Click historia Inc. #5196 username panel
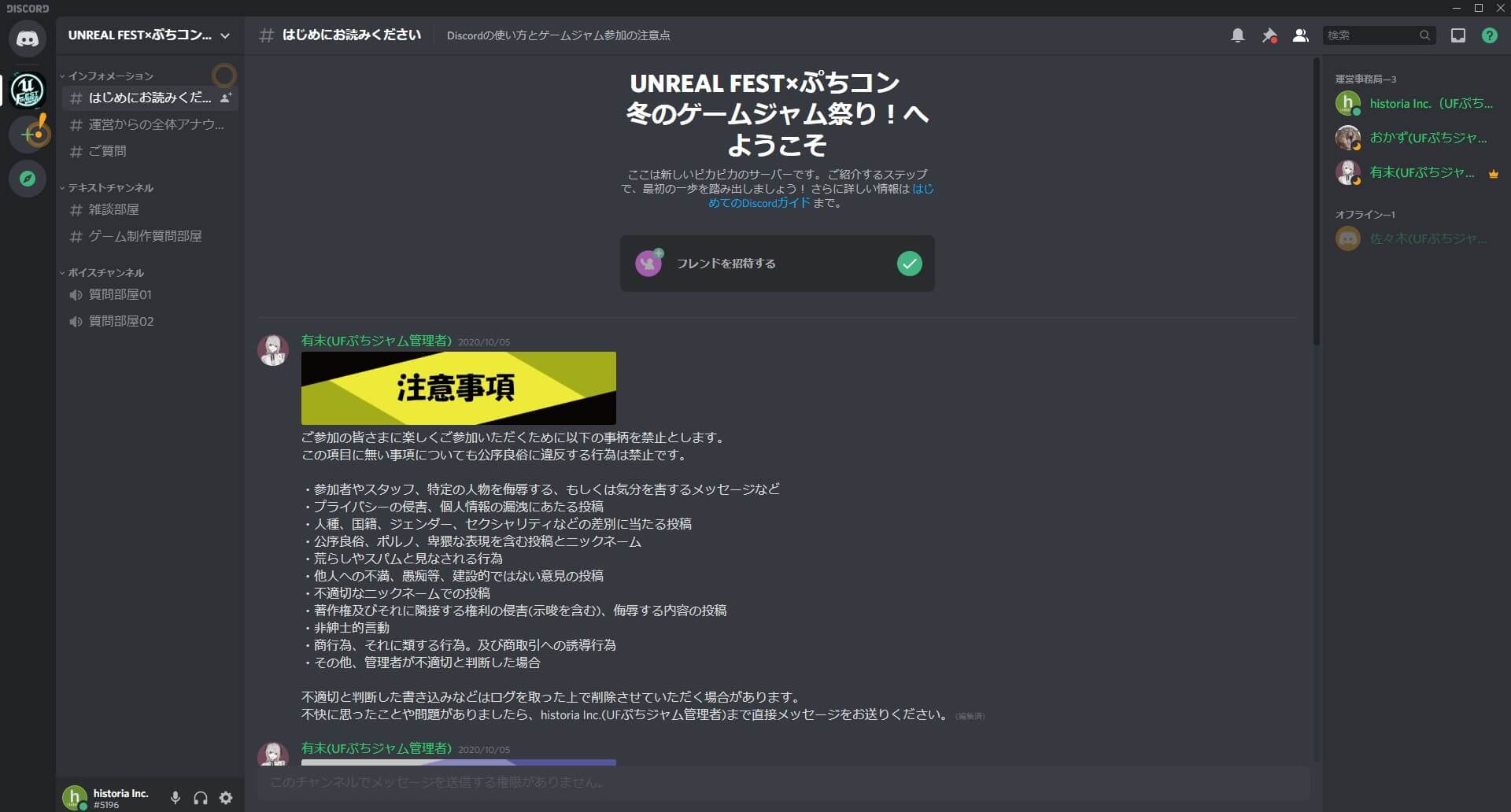This screenshot has height=812, width=1511. coord(120,799)
